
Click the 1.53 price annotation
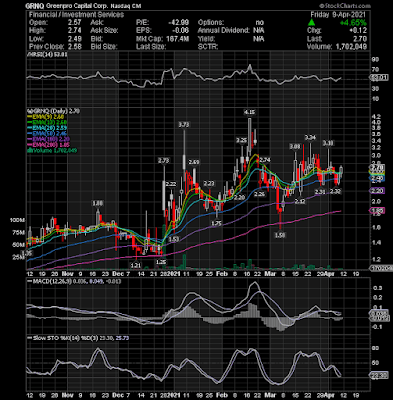click(x=173, y=239)
